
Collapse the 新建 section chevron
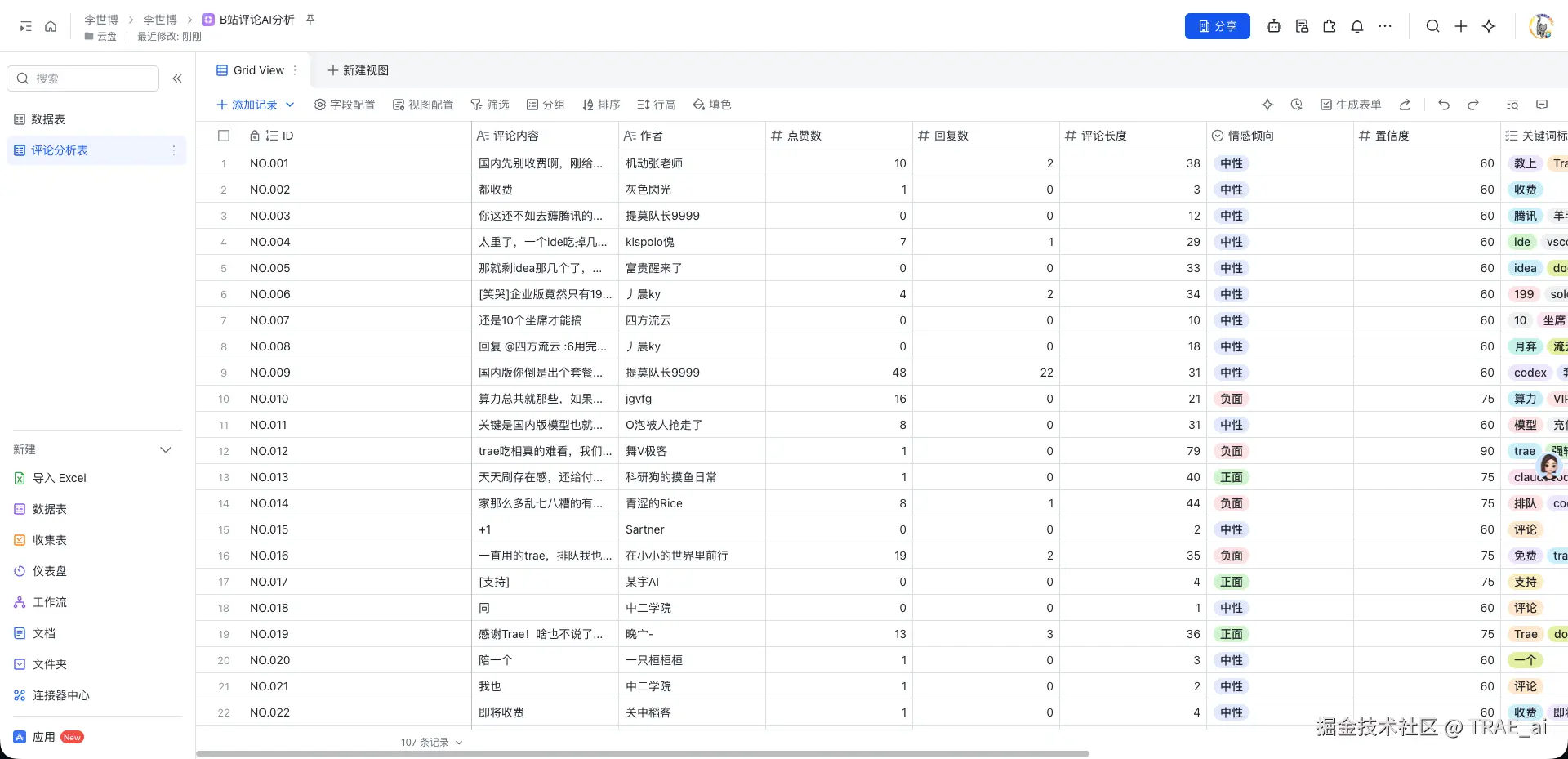point(166,450)
